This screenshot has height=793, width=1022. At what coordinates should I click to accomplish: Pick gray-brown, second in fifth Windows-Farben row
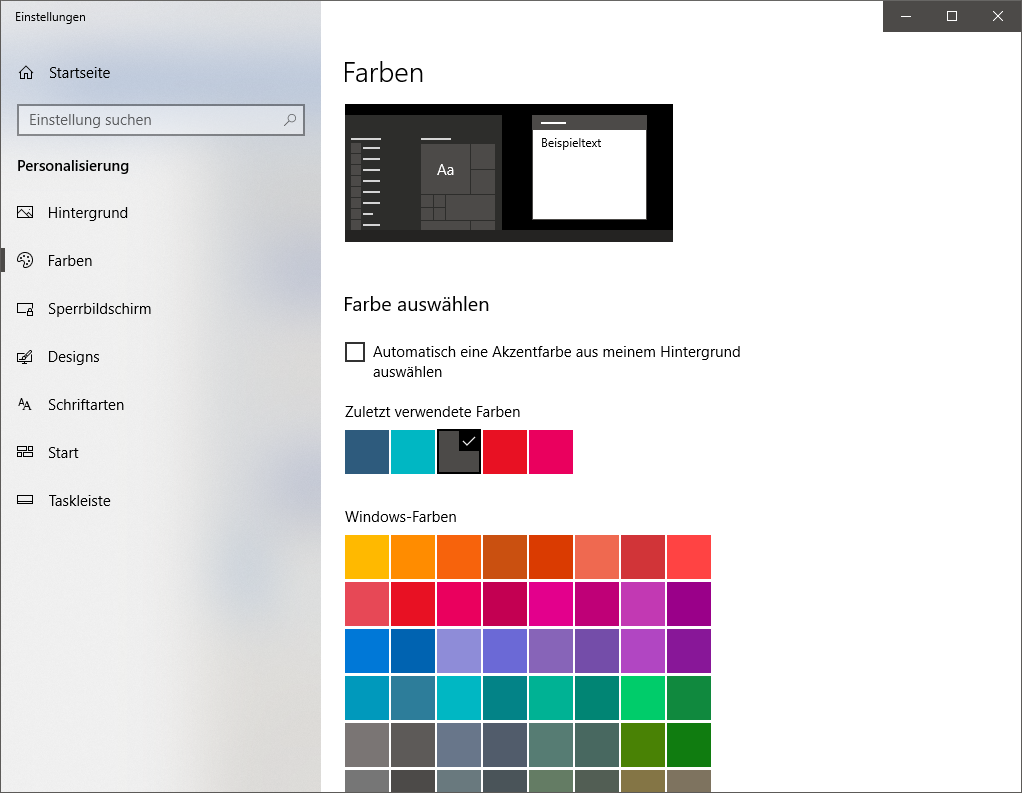(413, 745)
